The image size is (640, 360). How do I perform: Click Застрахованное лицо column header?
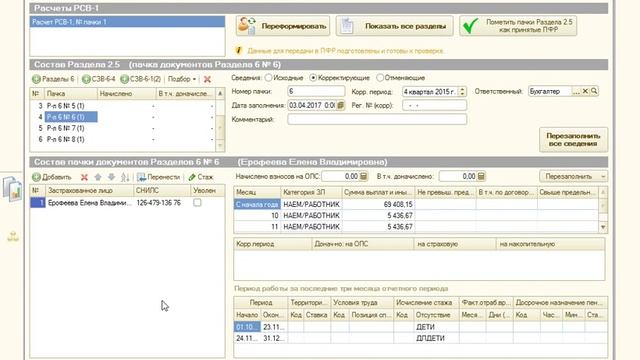[89, 191]
